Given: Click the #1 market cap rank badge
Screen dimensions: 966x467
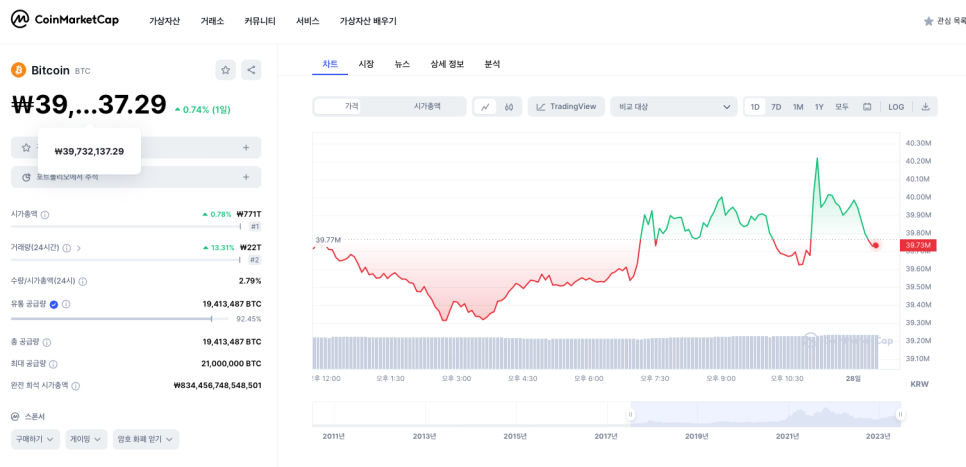Looking at the screenshot, I should [x=255, y=227].
